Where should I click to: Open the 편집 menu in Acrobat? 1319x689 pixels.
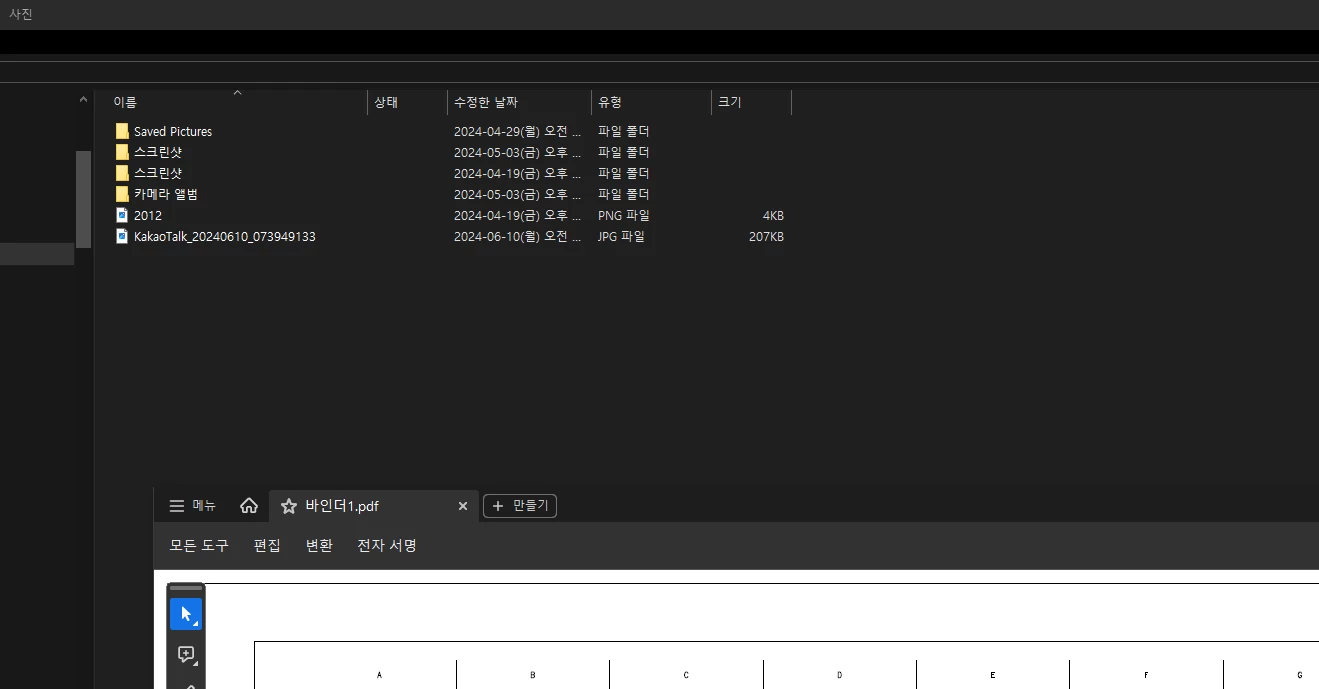[x=267, y=545]
